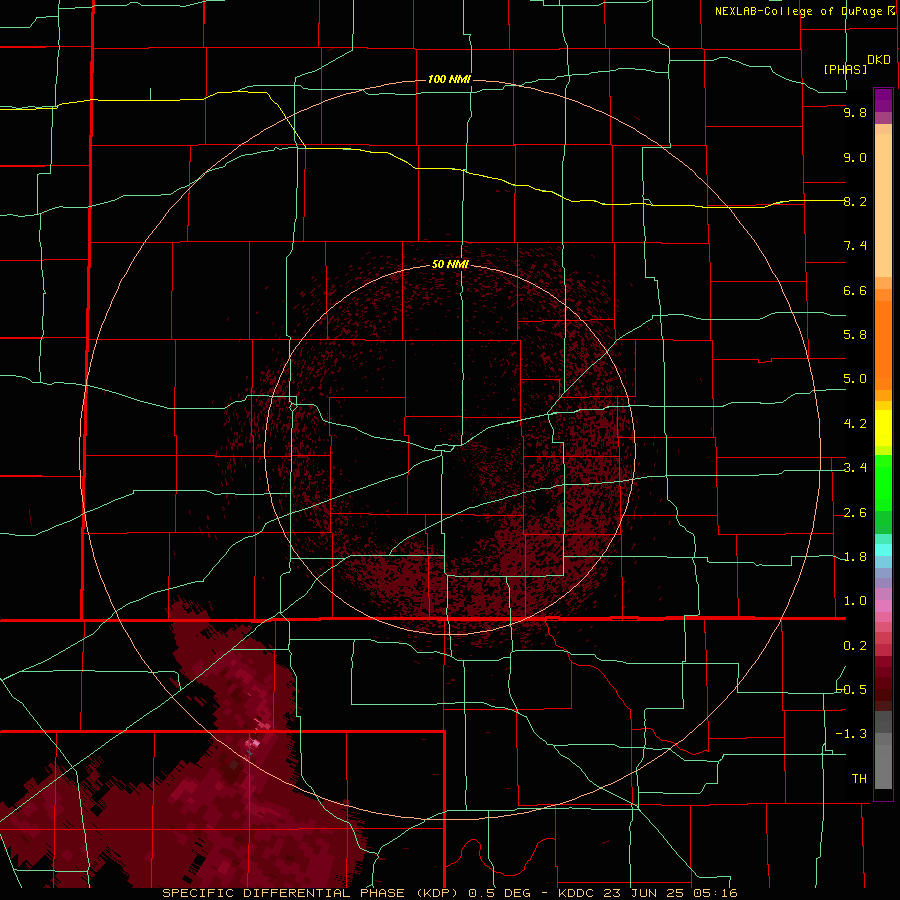
Task: Pick the purple top color bar segment
Action: point(883,100)
